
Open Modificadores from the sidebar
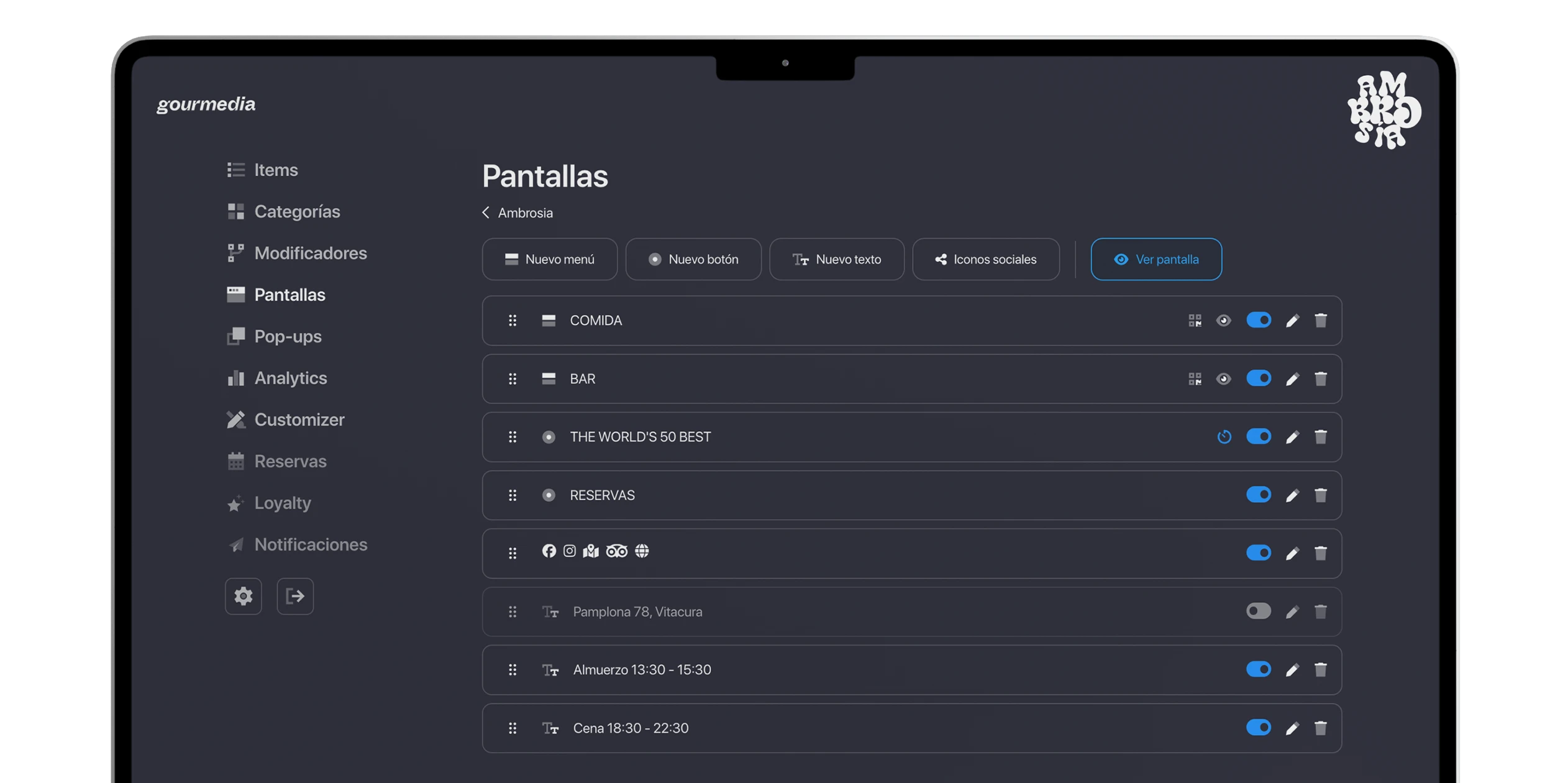310,253
